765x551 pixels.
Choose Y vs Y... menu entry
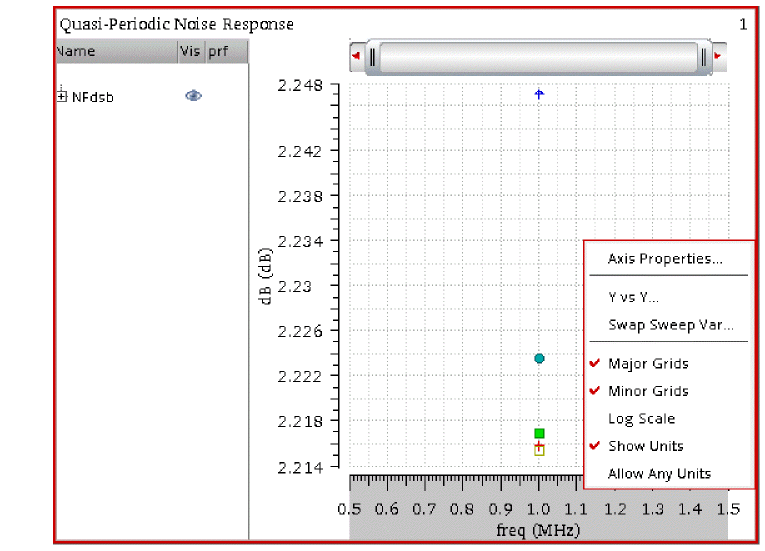click(633, 297)
